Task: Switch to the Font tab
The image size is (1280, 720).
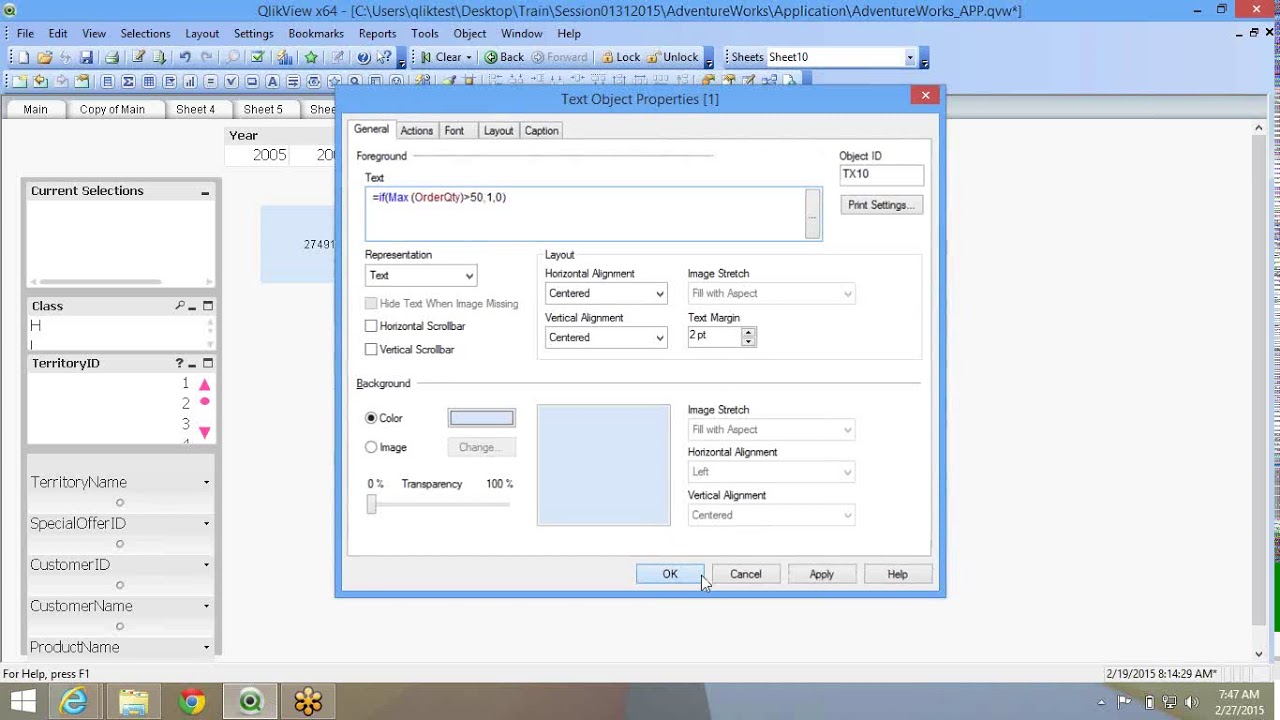Action: tap(454, 131)
